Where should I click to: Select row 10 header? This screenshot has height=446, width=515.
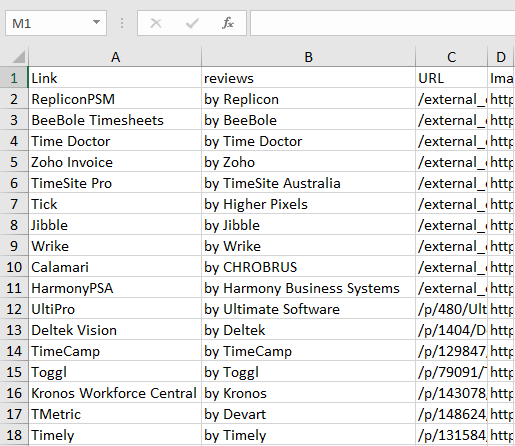pos(14,267)
